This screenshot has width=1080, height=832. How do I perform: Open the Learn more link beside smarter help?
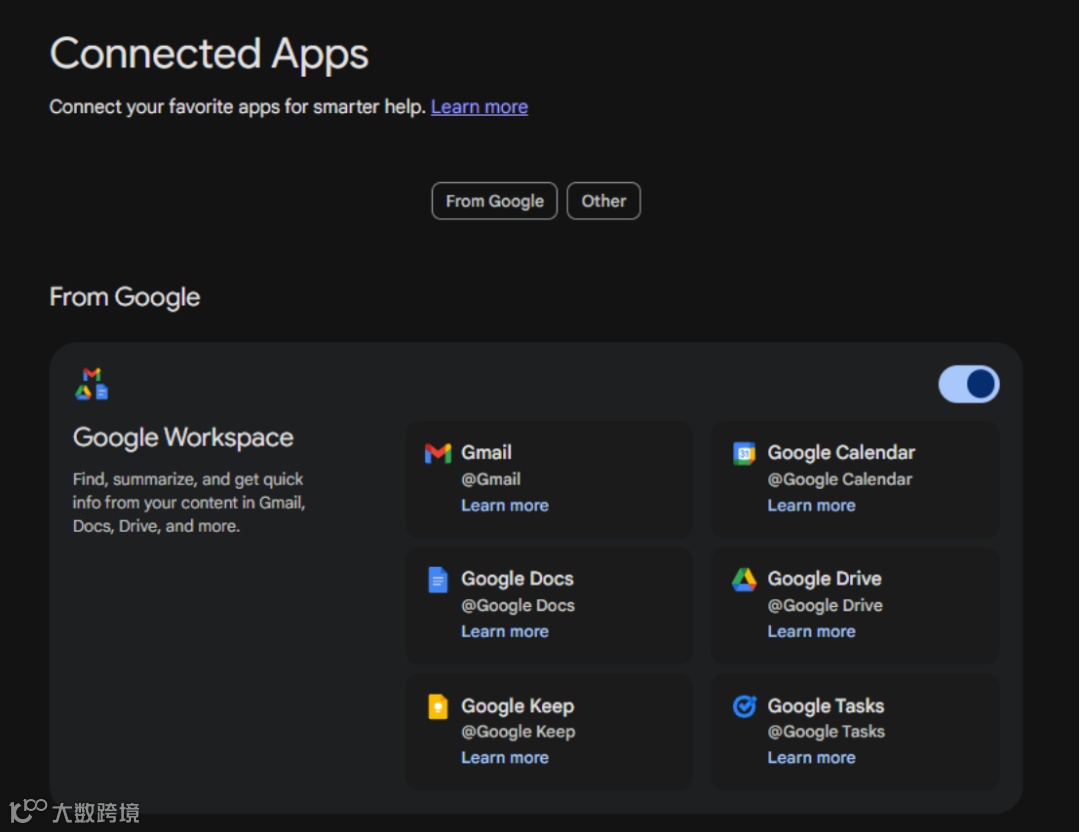pyautogui.click(x=479, y=107)
